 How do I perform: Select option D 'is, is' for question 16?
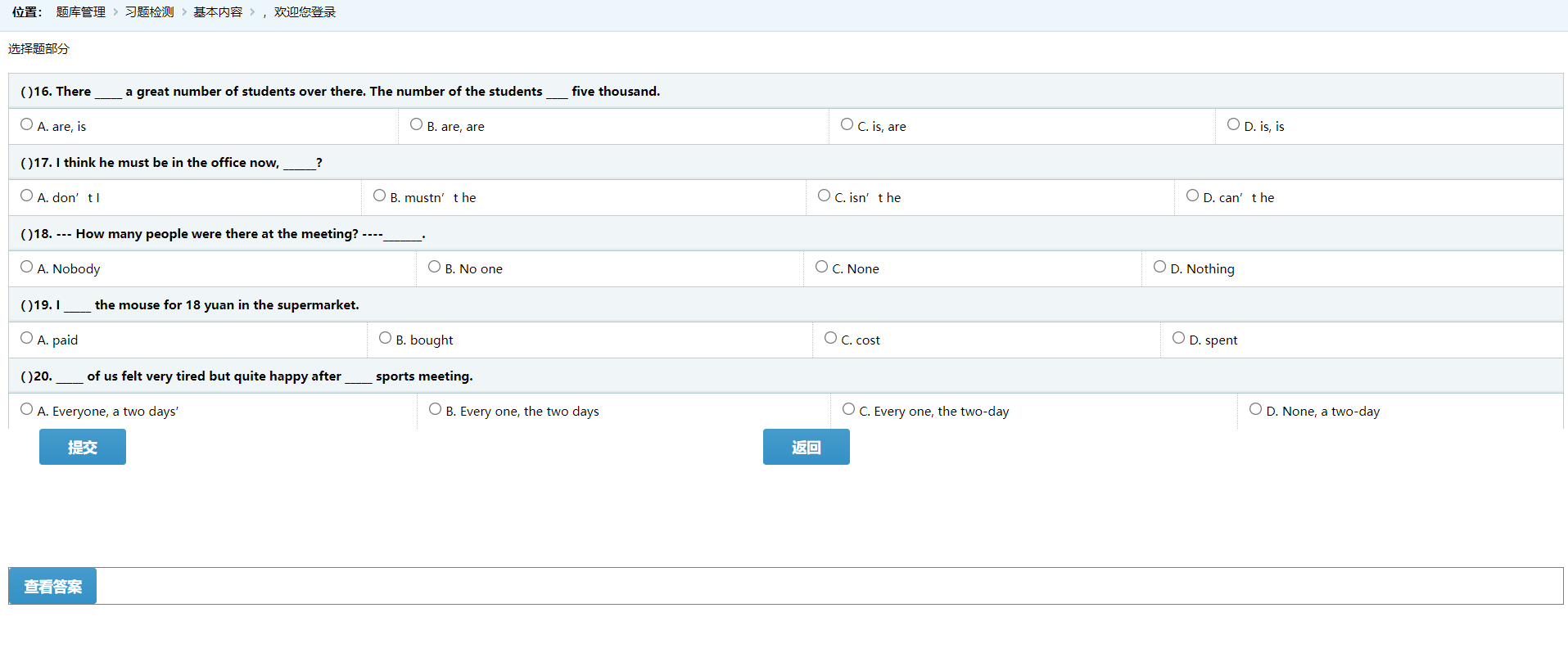coord(1234,124)
